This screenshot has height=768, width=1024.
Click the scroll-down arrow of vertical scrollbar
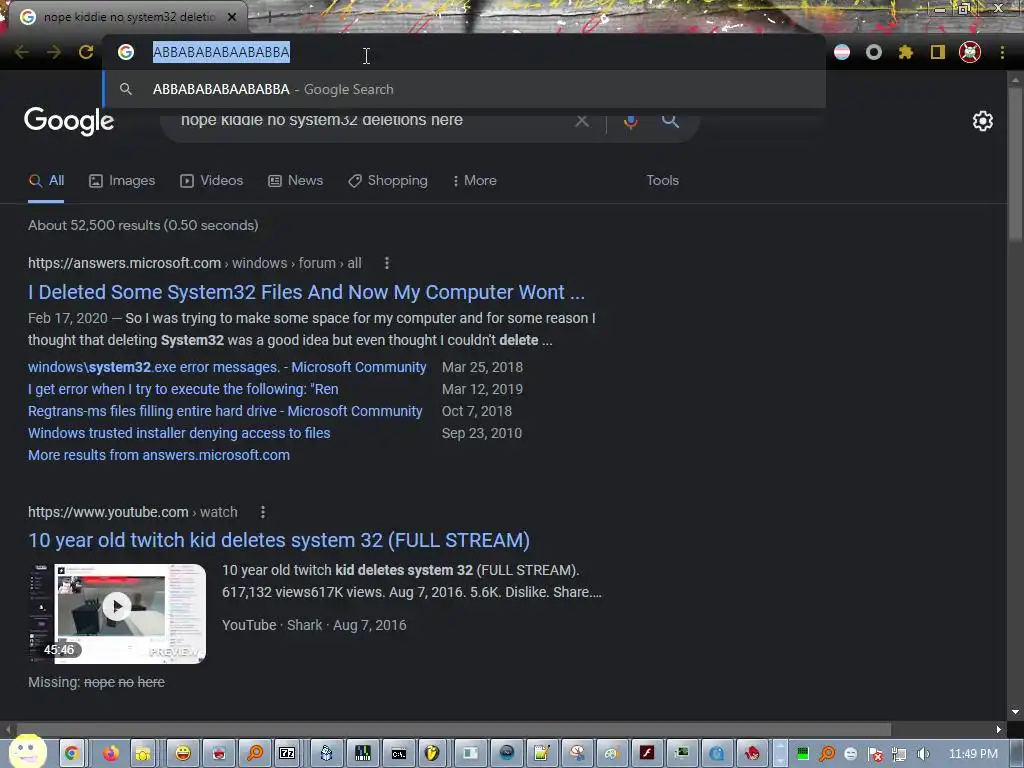(x=1016, y=712)
